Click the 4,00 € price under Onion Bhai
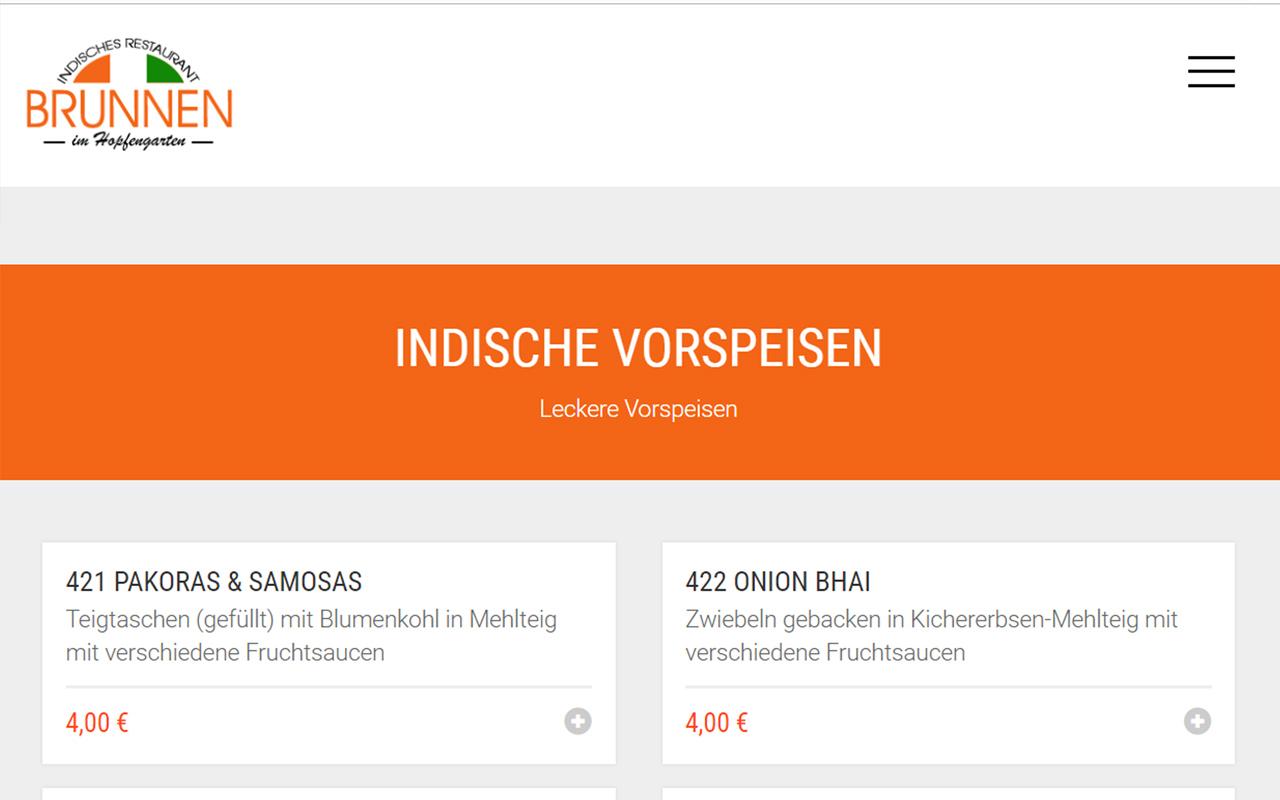 coord(717,722)
